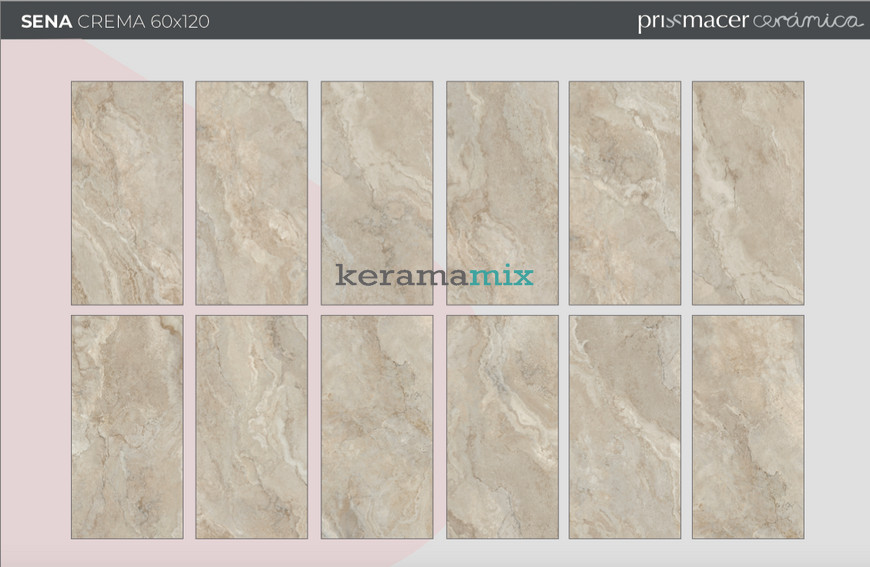The height and width of the screenshot is (567, 870).
Task: Select the fifth tile in the bottom row
Action: 625,427
